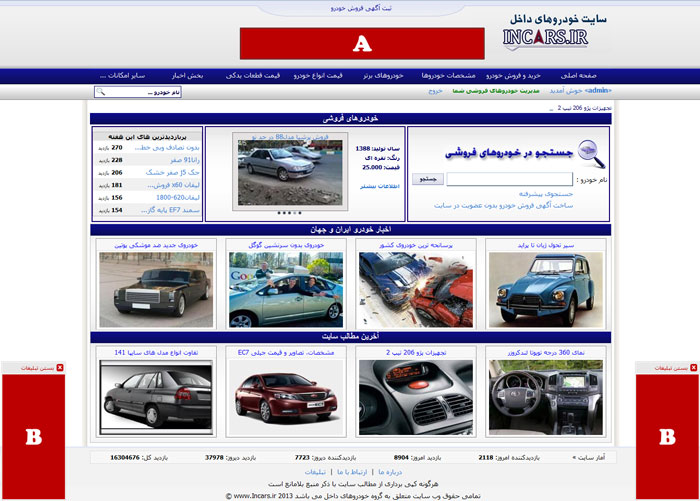The image size is (700, 501).
Task: Open the جک J5 صفر خشک listing
Action: 172,172
